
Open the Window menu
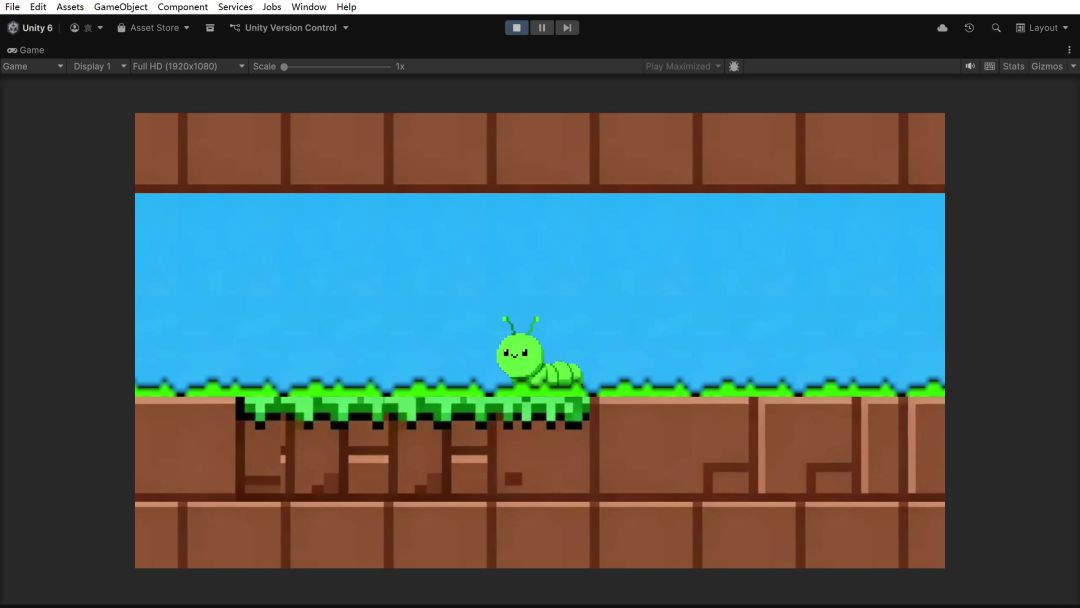[309, 7]
